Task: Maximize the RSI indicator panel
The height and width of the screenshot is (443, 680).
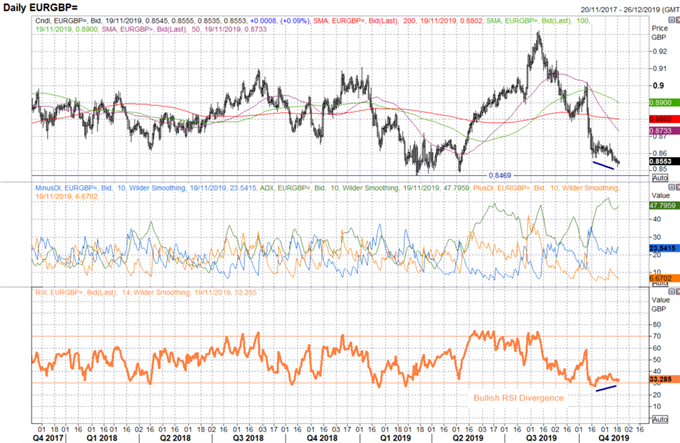Action: [672, 292]
